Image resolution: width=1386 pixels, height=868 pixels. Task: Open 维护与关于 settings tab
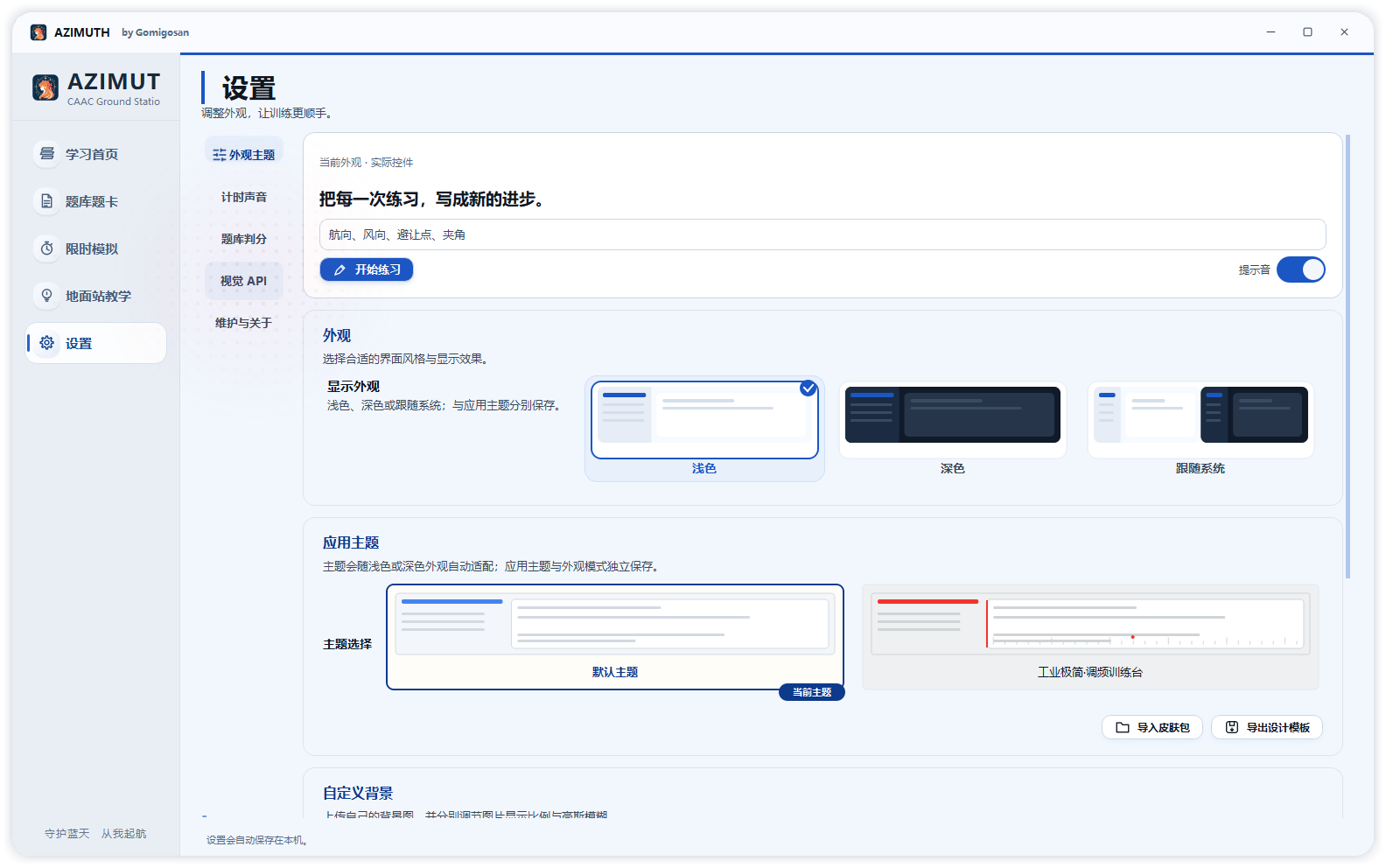244,323
